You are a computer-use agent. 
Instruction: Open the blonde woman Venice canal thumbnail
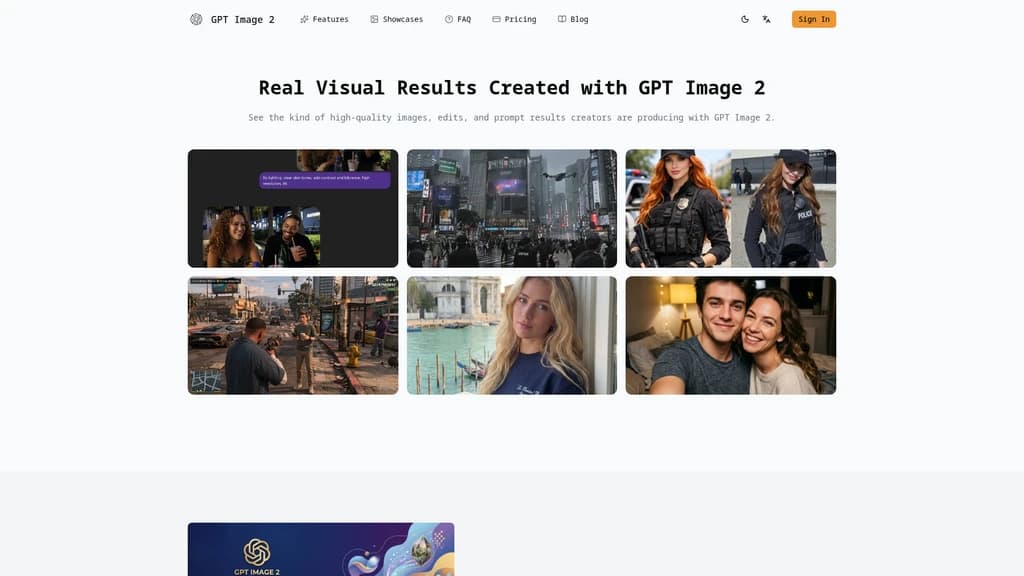click(512, 335)
